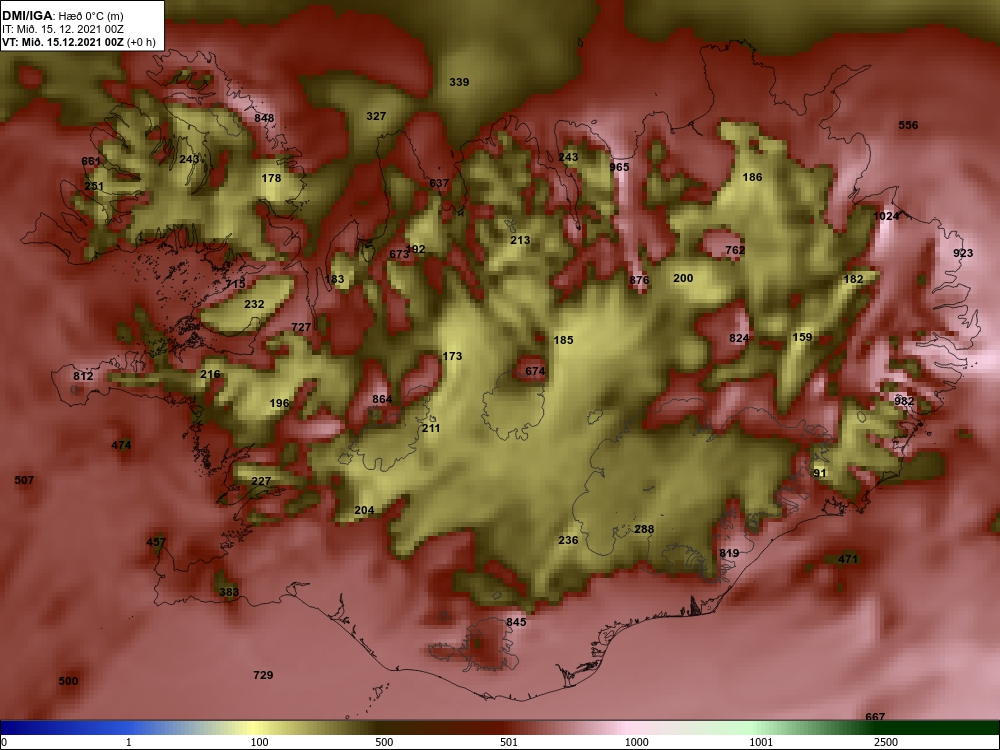
Task: Click the title text 'DMI/IGA: Hæð 0°C (m)'
Action: tap(62, 16)
